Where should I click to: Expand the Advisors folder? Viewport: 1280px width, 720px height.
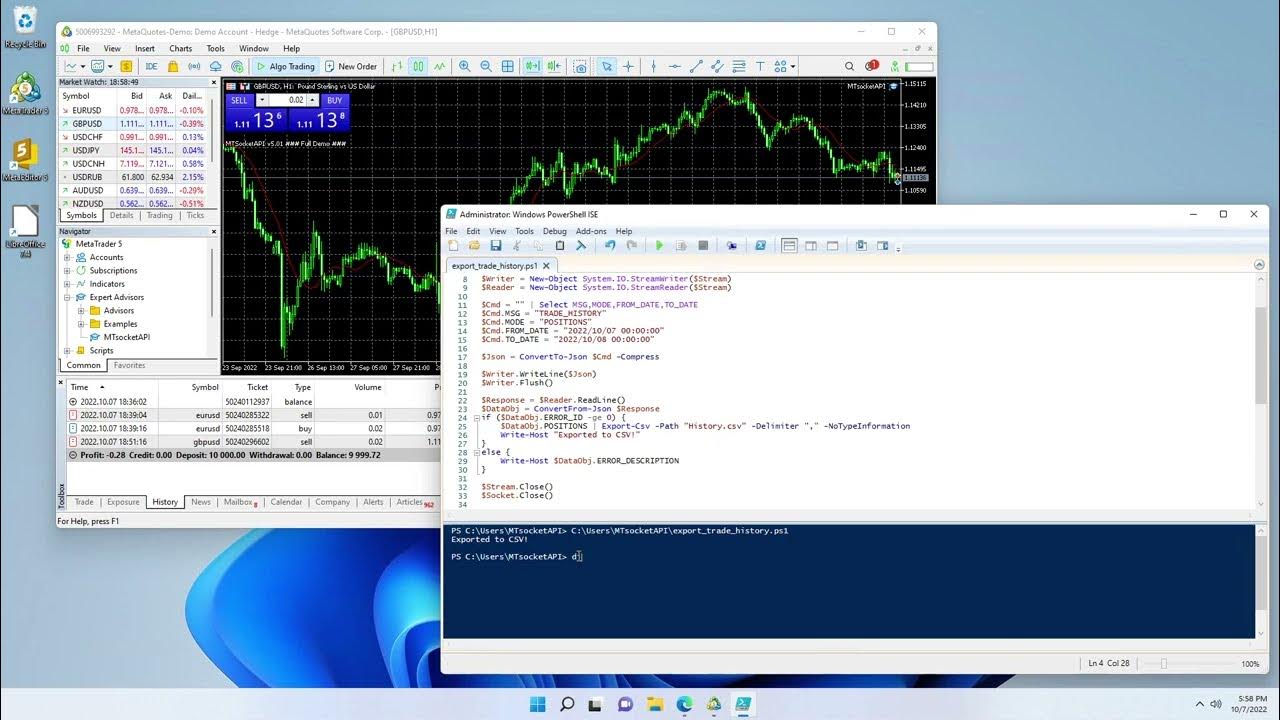[x=82, y=310]
